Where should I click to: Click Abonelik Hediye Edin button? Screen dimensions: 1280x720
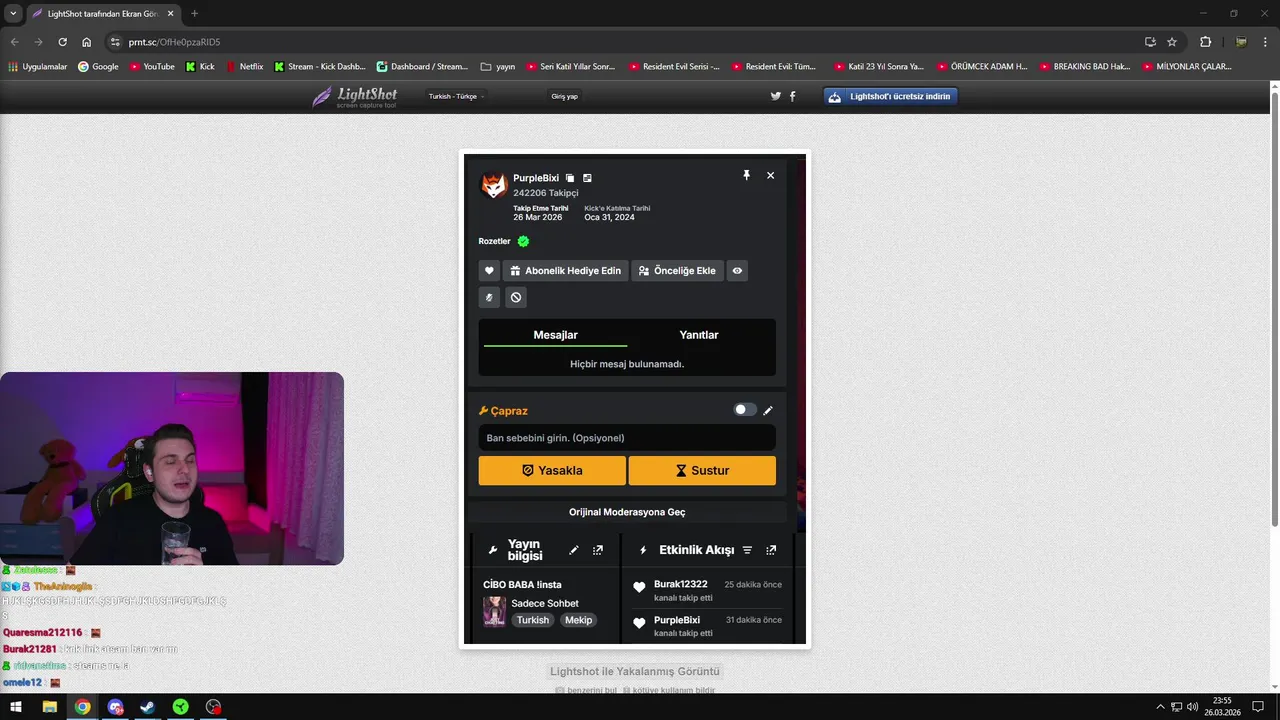click(x=565, y=271)
